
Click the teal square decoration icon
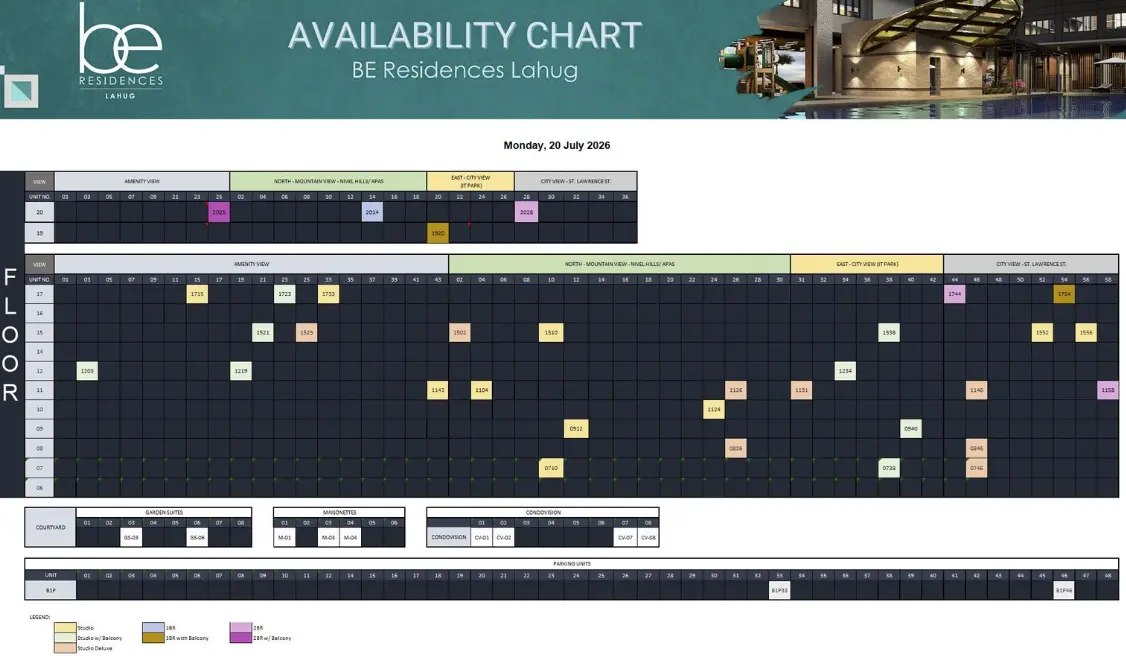(21, 91)
